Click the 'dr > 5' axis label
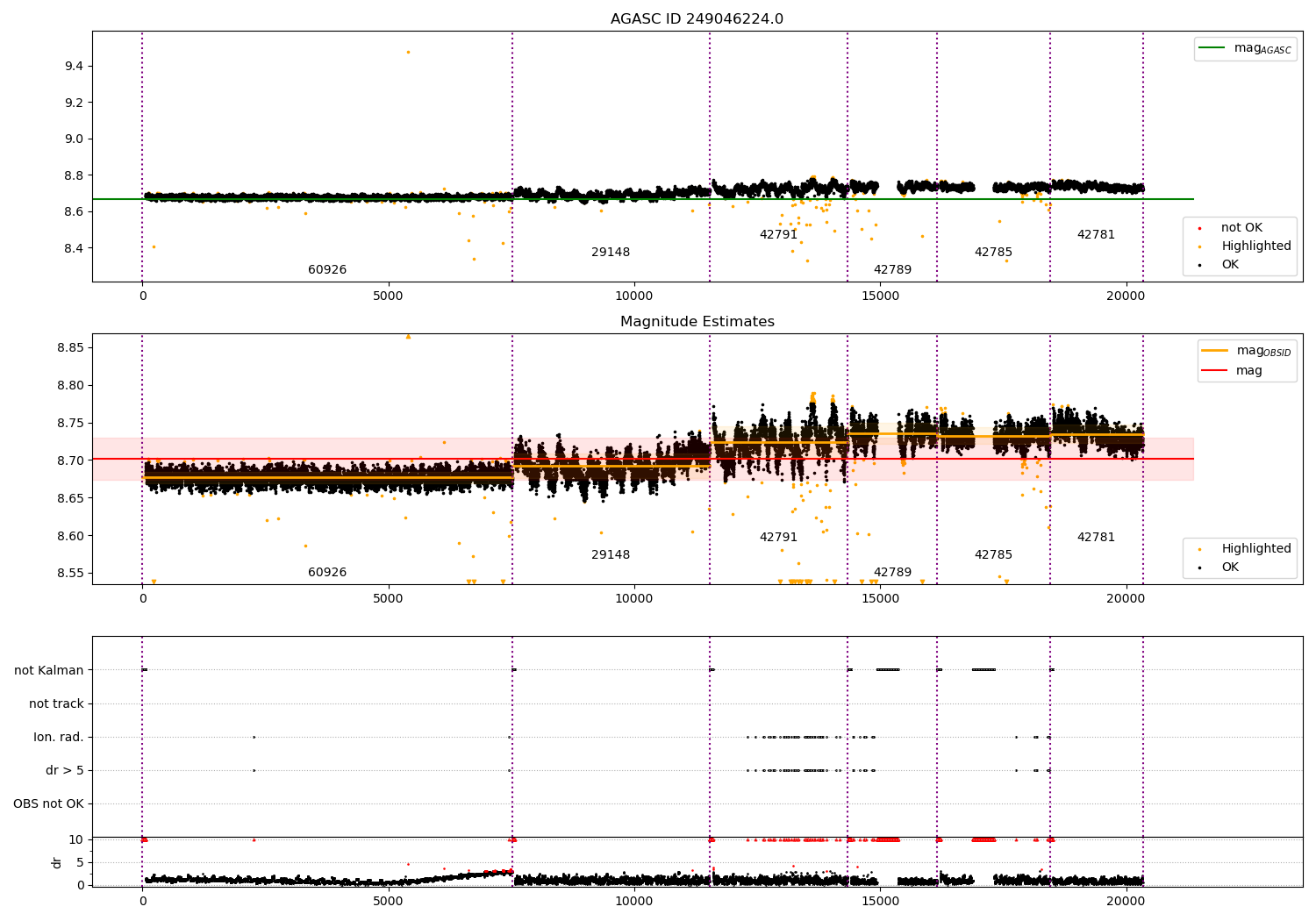Image resolution: width=1316 pixels, height=921 pixels. [65, 771]
